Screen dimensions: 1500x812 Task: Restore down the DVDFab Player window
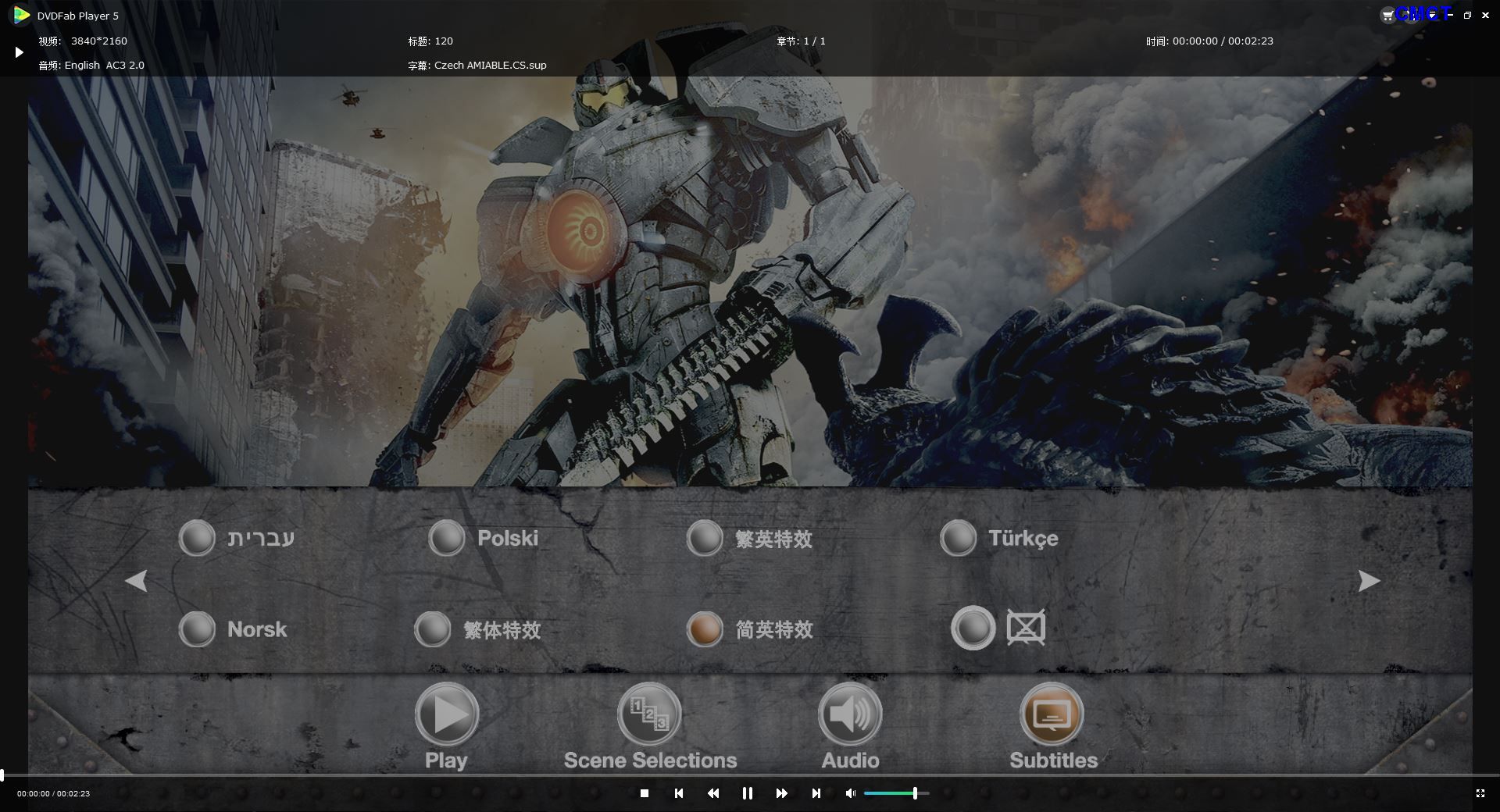pos(1467,16)
